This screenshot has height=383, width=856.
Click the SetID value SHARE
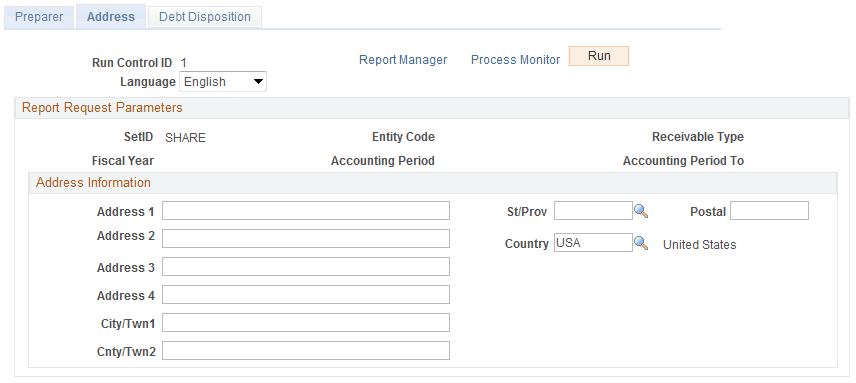[x=186, y=138]
